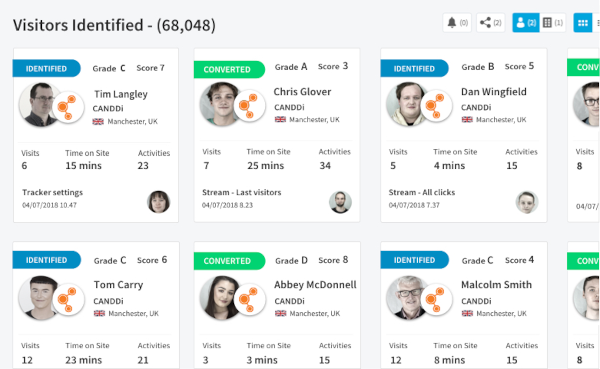This screenshot has height=369, width=600.
Task: Click the UK flag on Abbey McDonnell's card
Action: (x=280, y=313)
